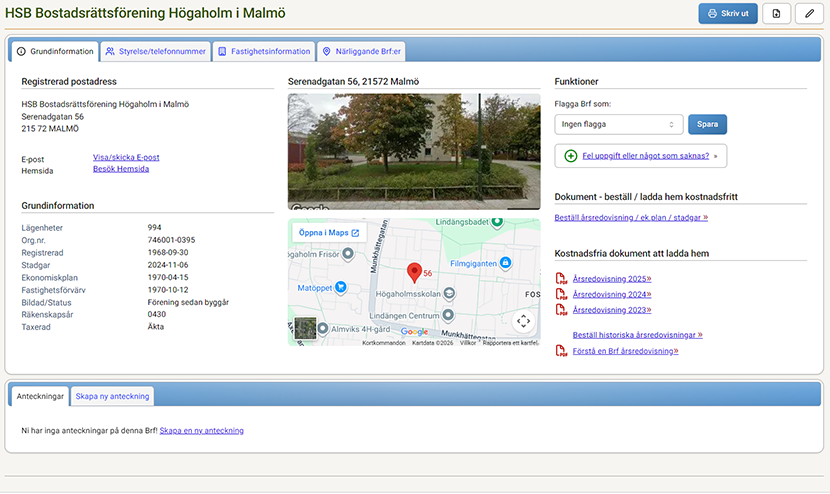The width and height of the screenshot is (830, 494).
Task: Click Fel uppgift eller något som saknas link
Action: (x=645, y=156)
